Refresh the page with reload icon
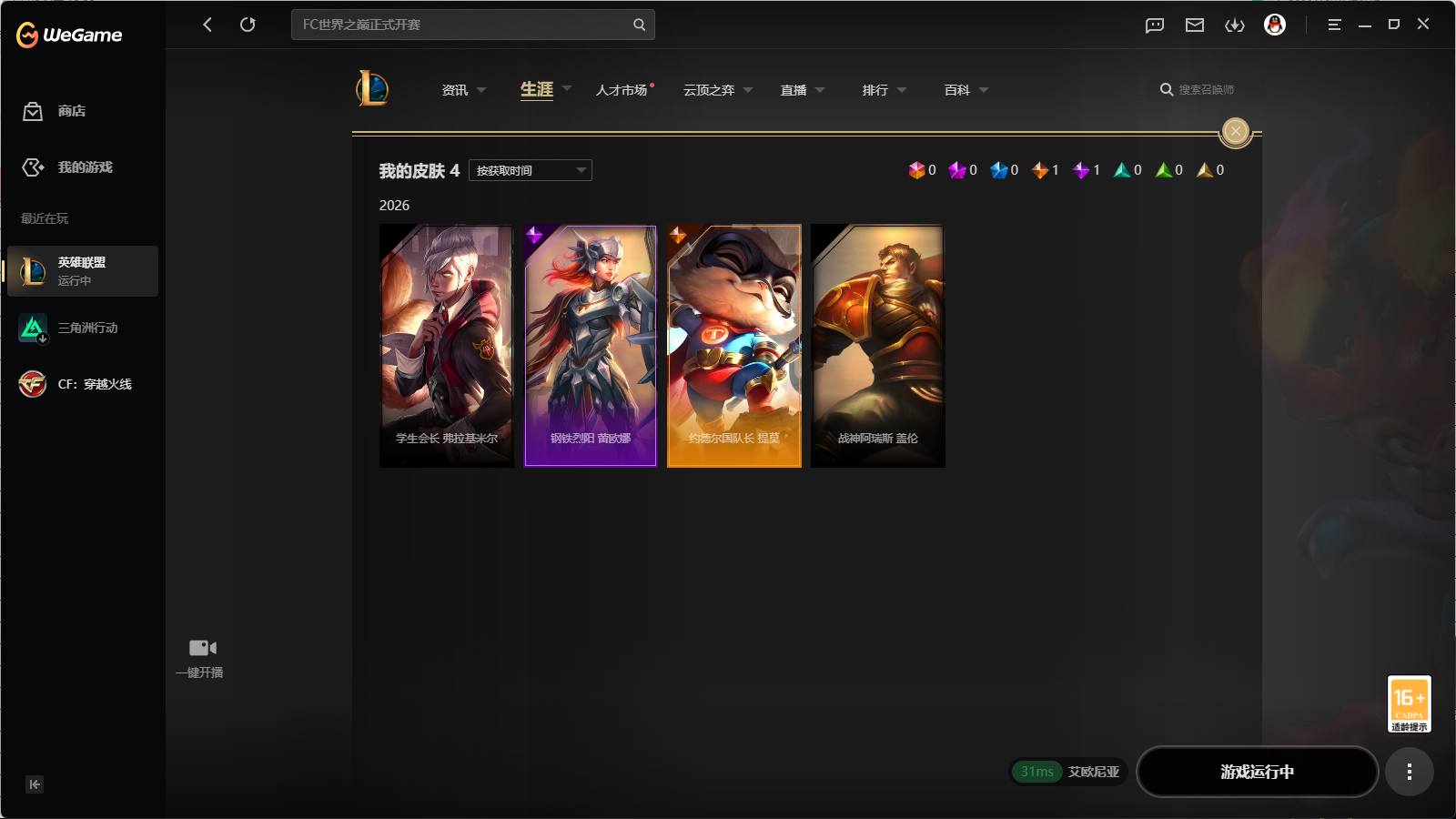 coord(248,25)
